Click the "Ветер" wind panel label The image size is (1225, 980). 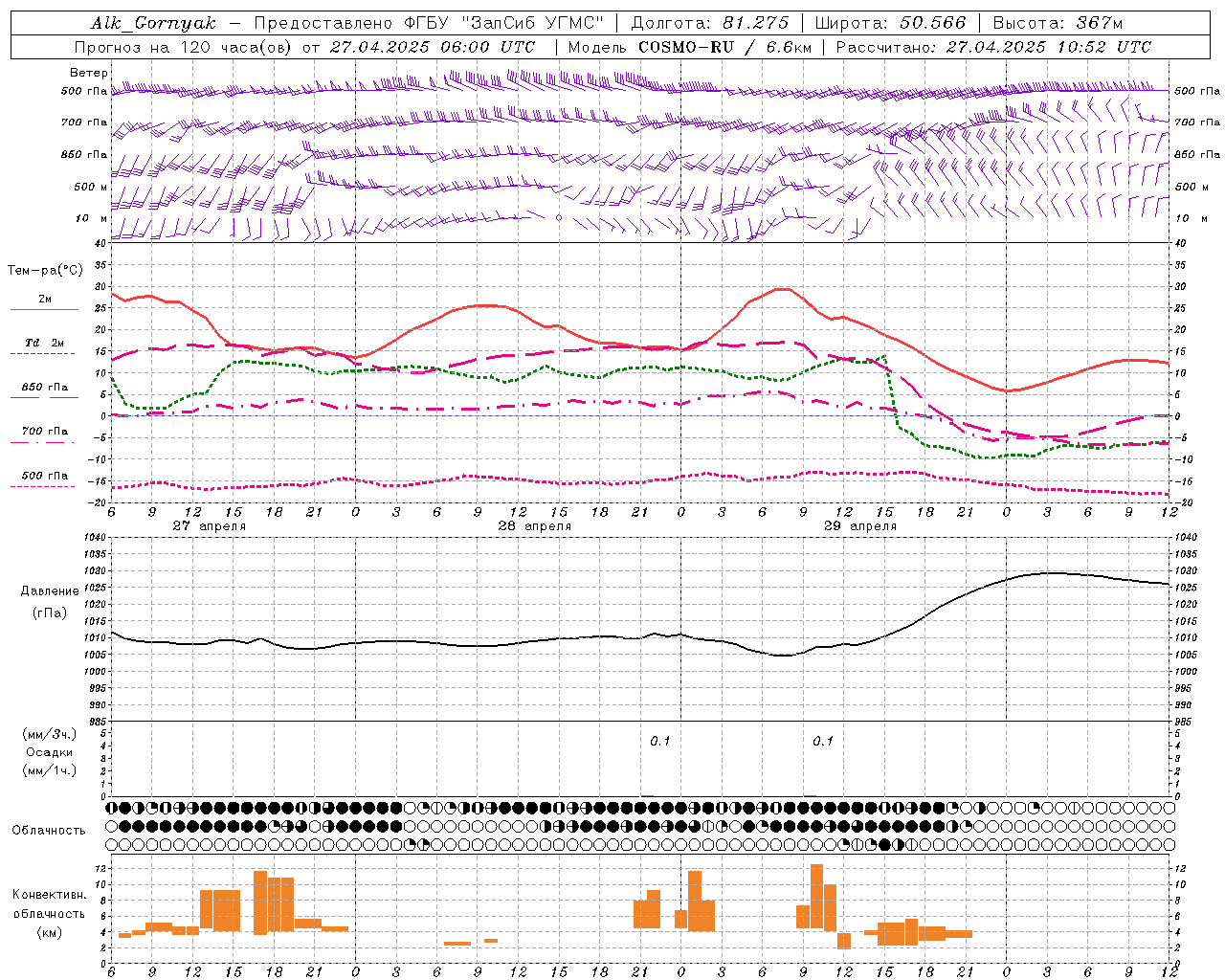point(88,73)
